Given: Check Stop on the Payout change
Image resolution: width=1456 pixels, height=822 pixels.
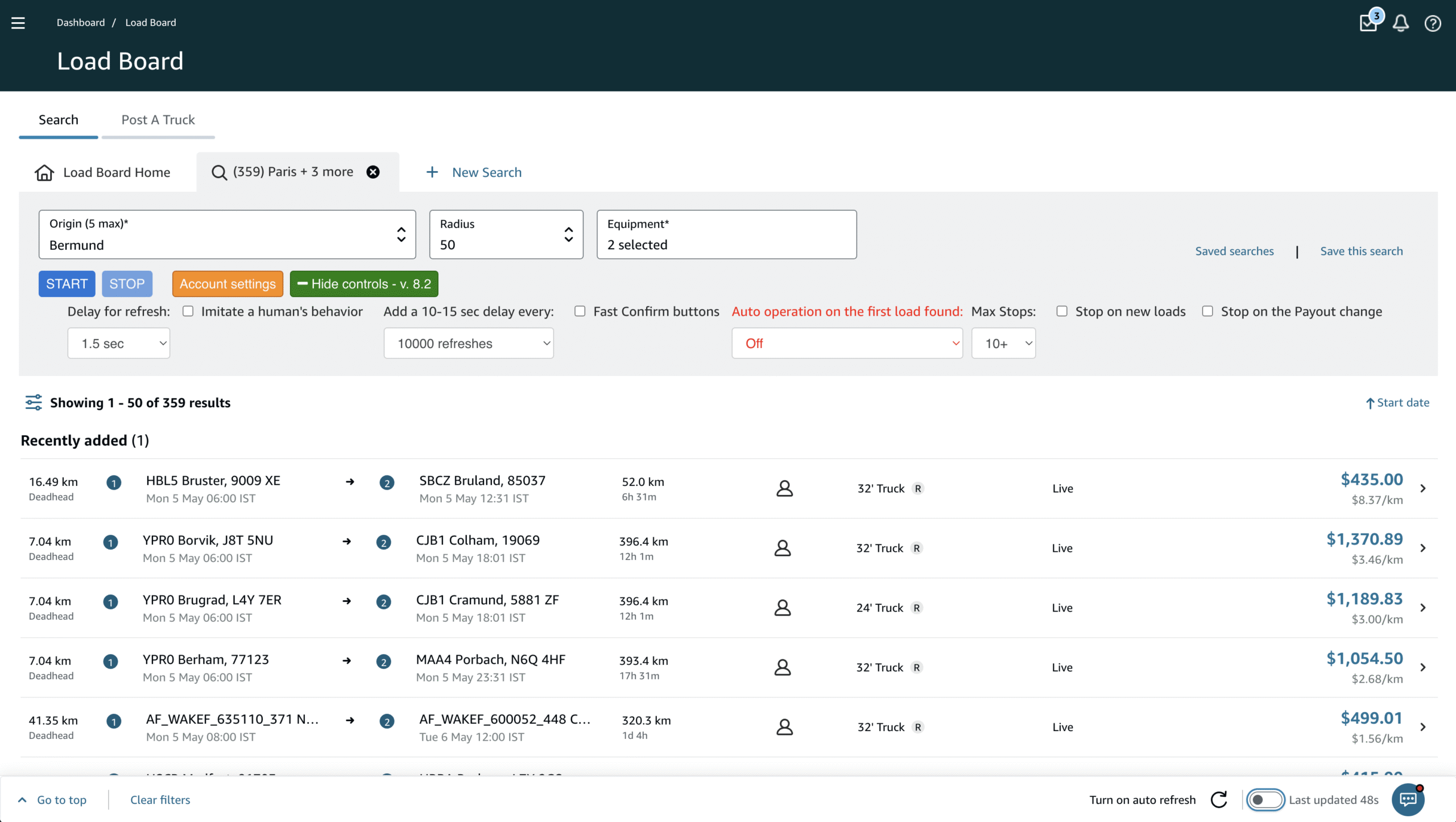Looking at the screenshot, I should [1207, 311].
